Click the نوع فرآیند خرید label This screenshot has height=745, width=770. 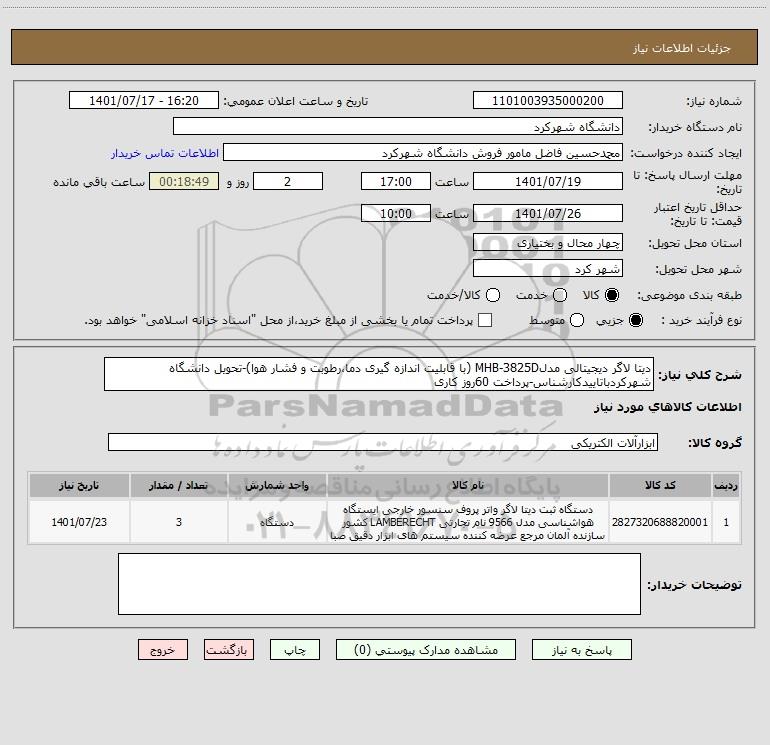tap(701, 320)
